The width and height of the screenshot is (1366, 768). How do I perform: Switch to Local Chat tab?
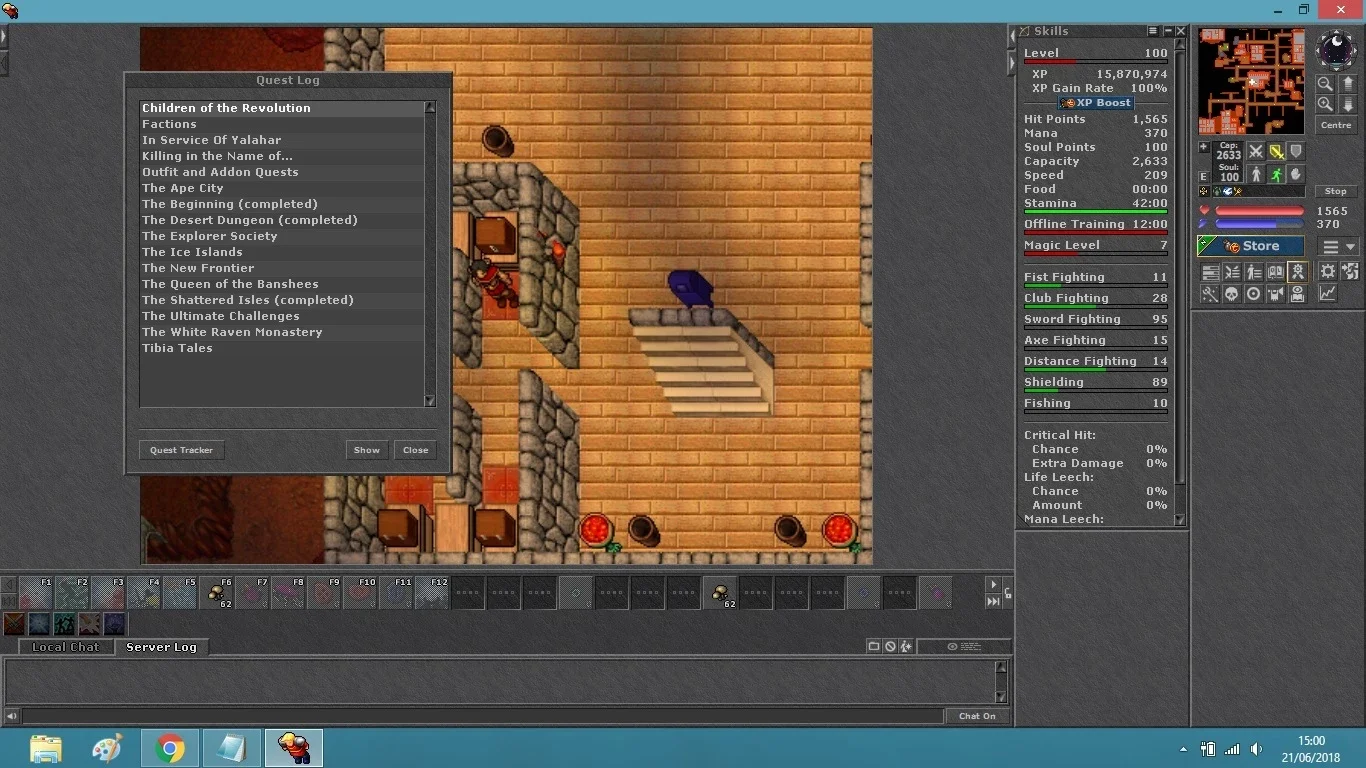click(65, 647)
